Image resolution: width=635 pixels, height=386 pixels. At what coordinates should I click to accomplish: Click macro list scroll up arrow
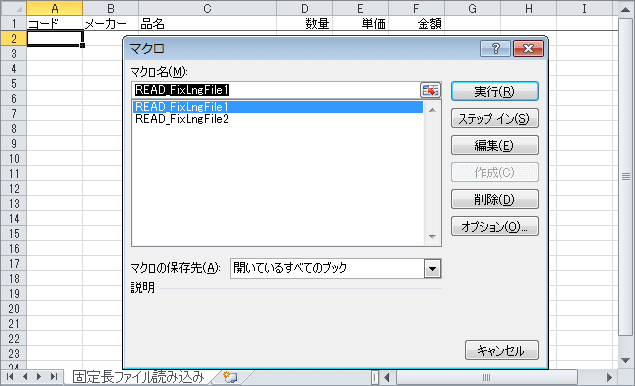click(x=432, y=110)
